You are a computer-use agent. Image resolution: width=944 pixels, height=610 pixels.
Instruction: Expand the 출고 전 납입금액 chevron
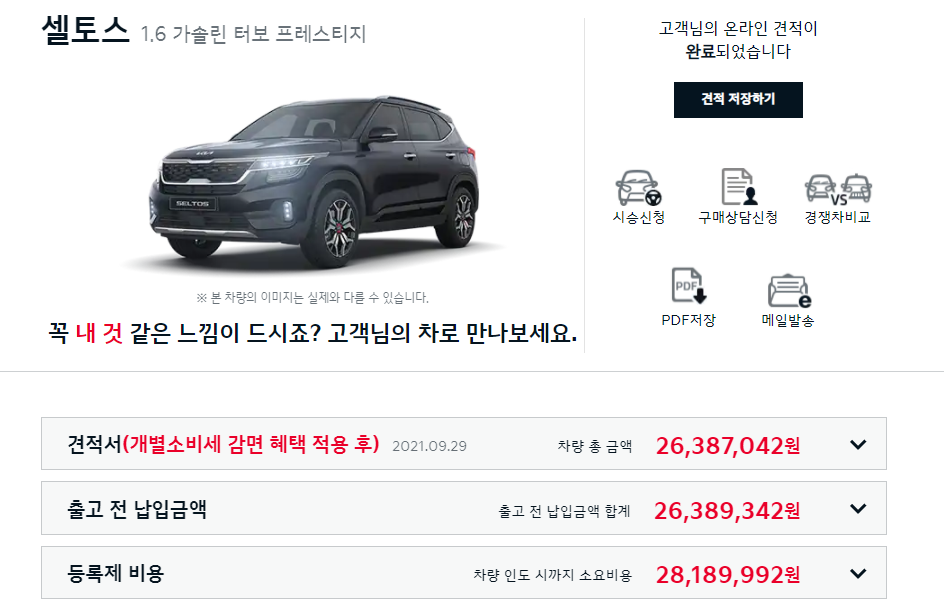click(x=858, y=509)
